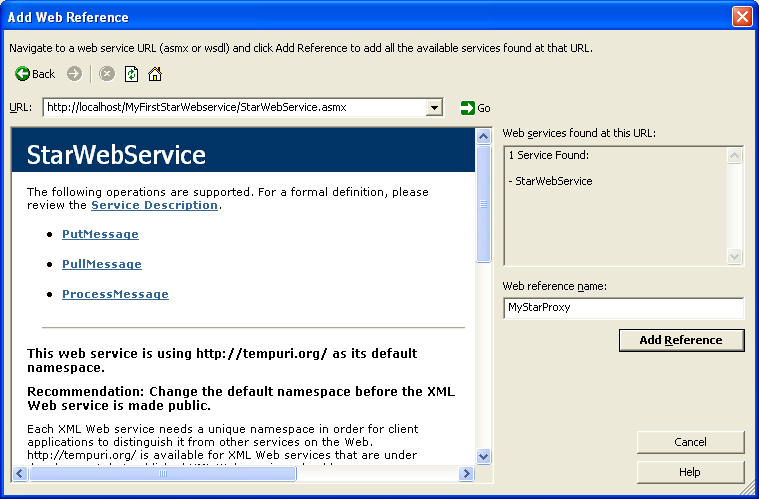
Task: Close the Add Web Reference dialog
Action: (741, 17)
